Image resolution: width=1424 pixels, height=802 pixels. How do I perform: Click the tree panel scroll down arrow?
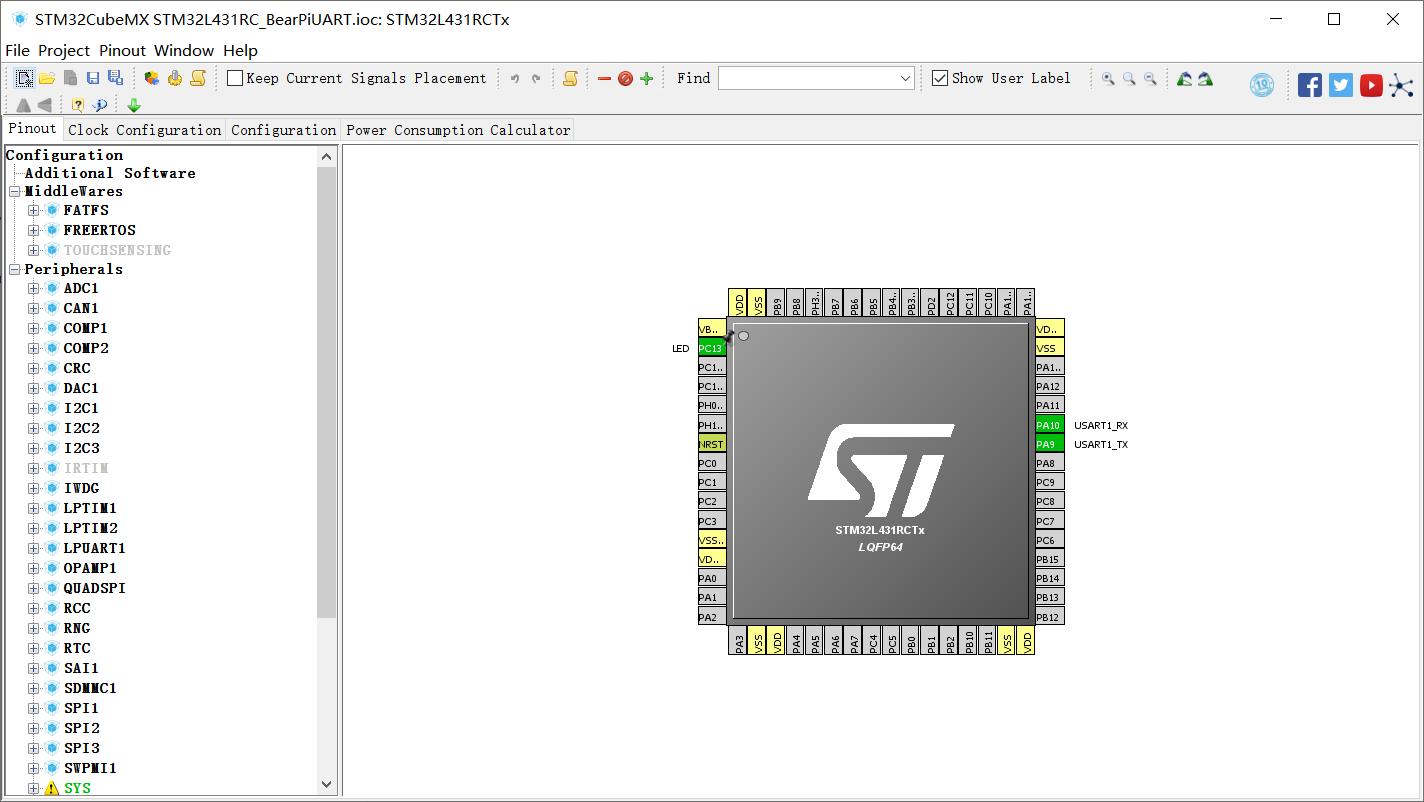327,785
